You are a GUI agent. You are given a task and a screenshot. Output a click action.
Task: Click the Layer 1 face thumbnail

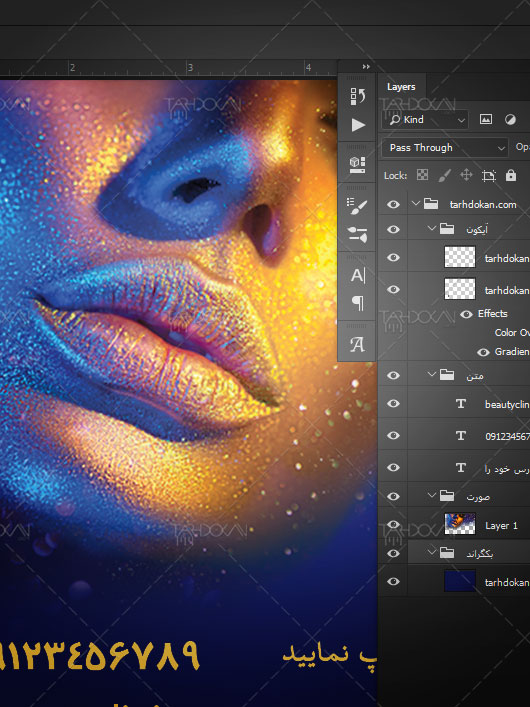[460, 524]
